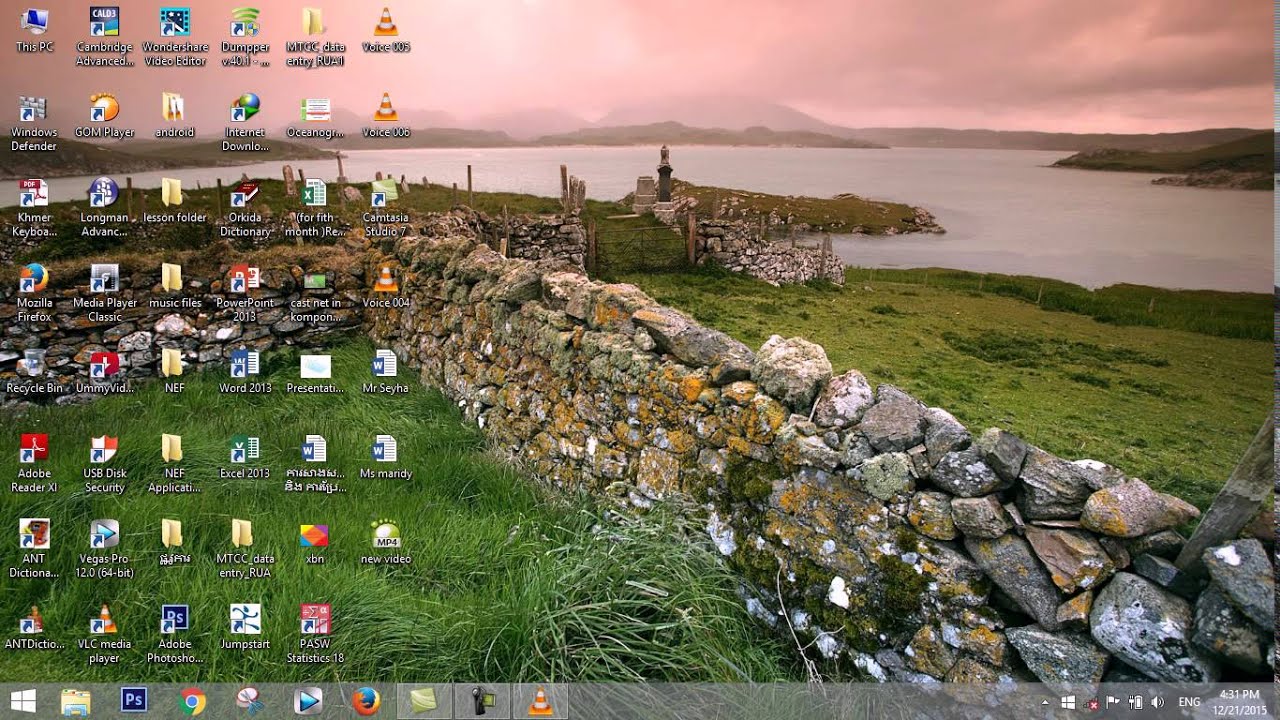Click the Windows Start button
Image resolution: width=1280 pixels, height=720 pixels.
pos(23,701)
